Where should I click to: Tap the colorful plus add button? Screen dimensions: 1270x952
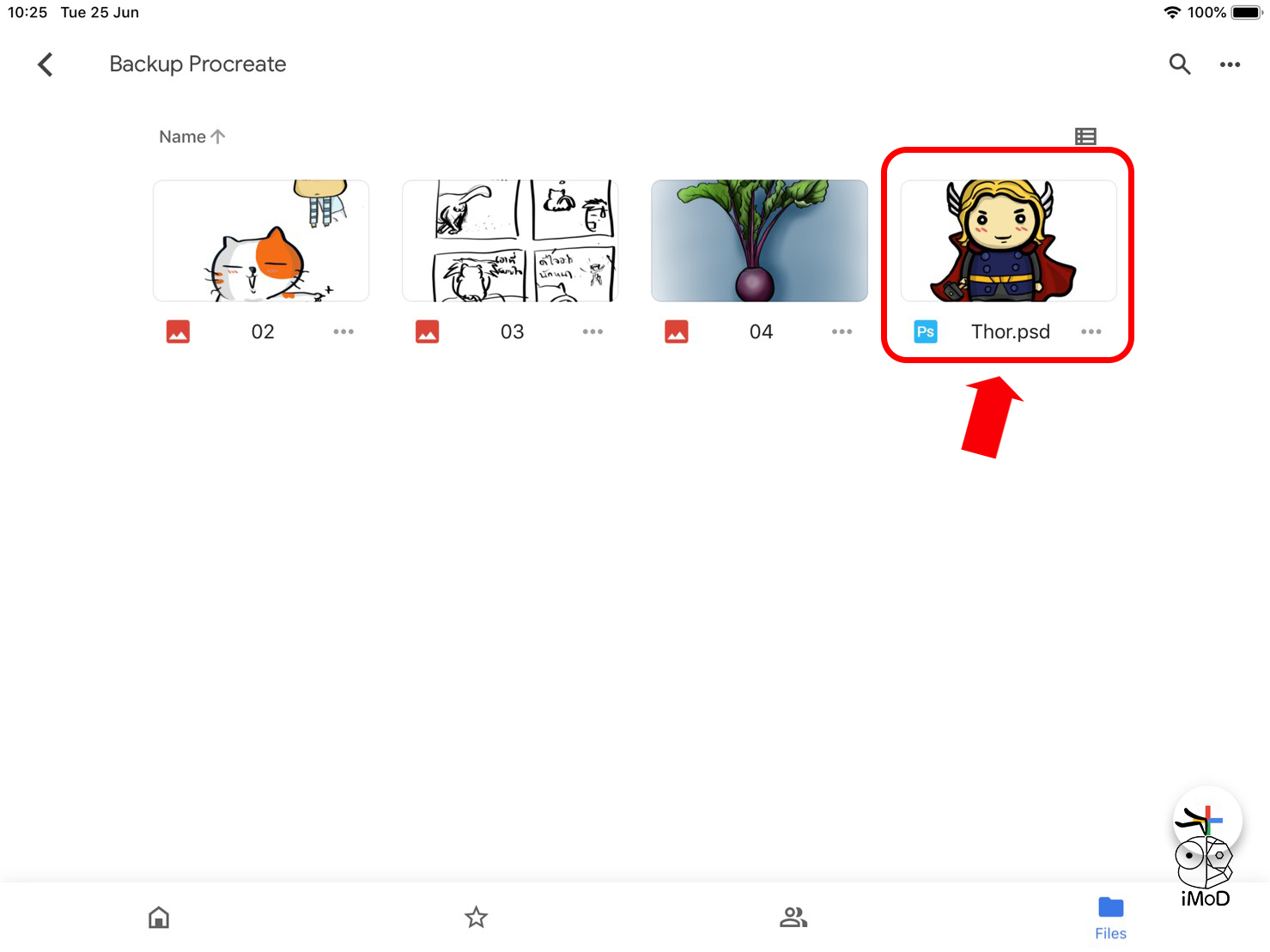(1207, 820)
